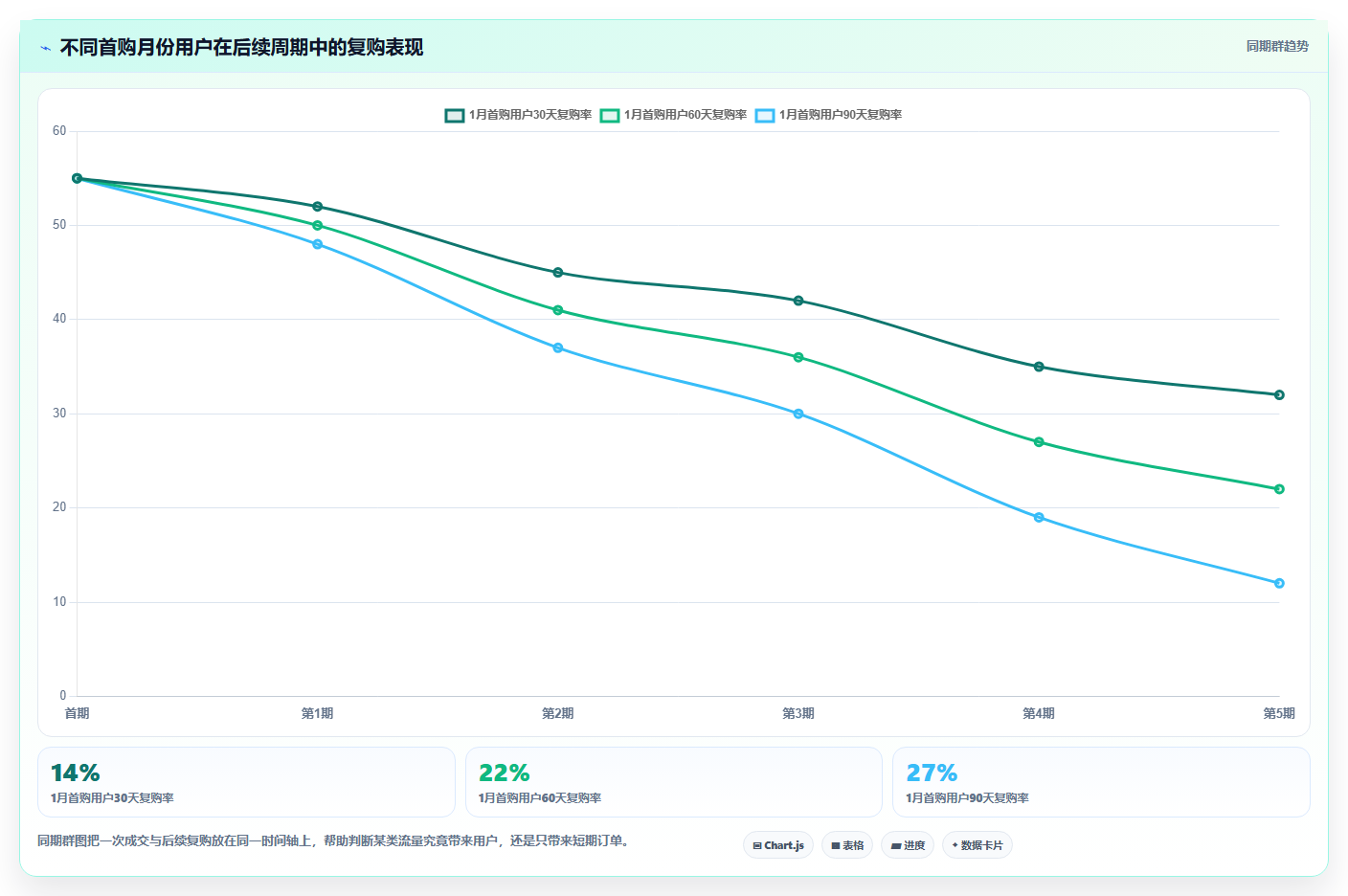Click the 首期 x-axis label
The image size is (1348, 896).
coord(78,713)
